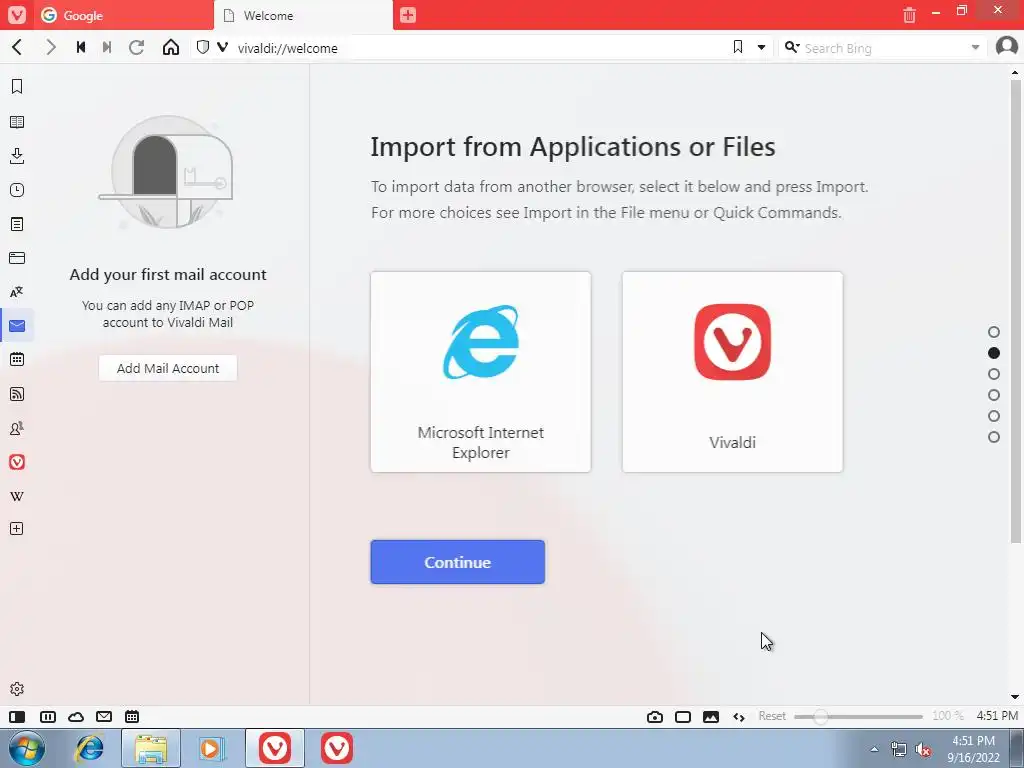
Task: Select Microsoft Internet Explorer import card
Action: 481,372
